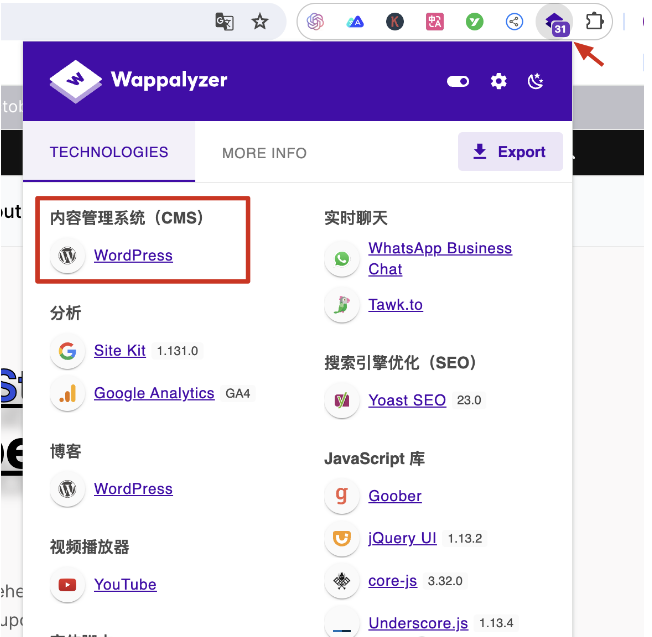Toggle the Wappalyzer enable switch
This screenshot has width=652, height=637.
point(458,81)
